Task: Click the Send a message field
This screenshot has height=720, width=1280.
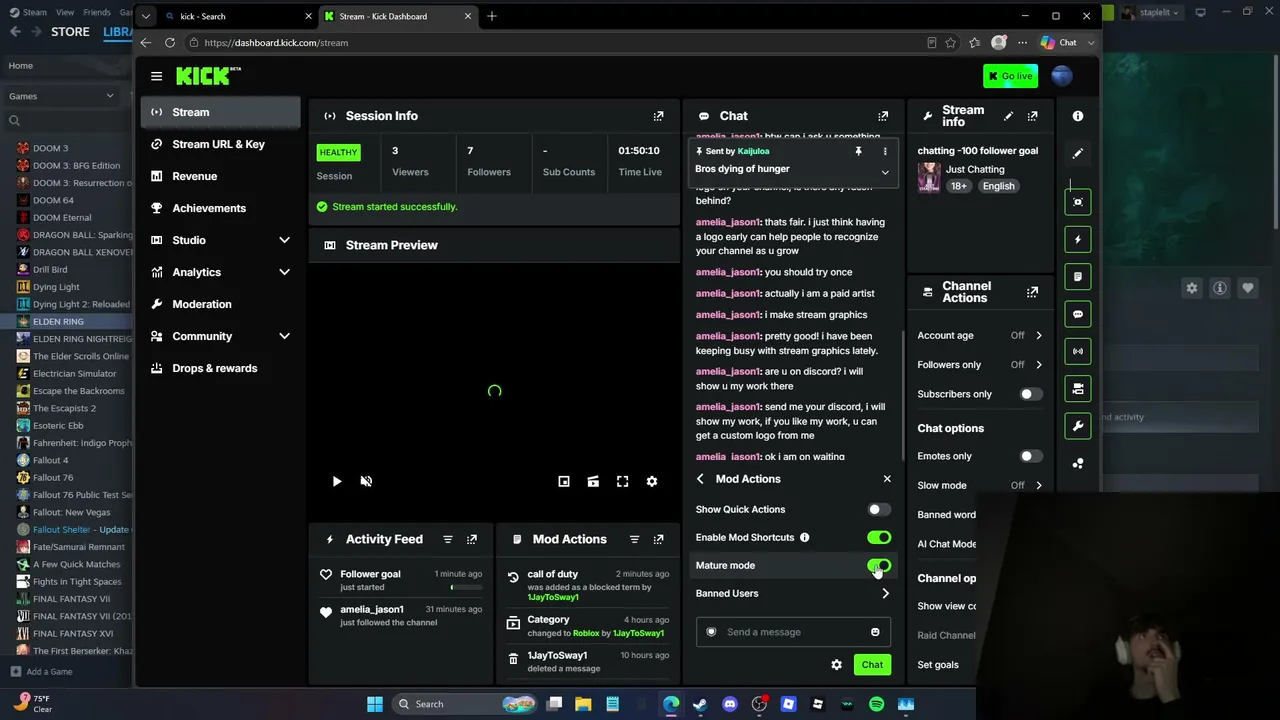Action: click(x=793, y=632)
